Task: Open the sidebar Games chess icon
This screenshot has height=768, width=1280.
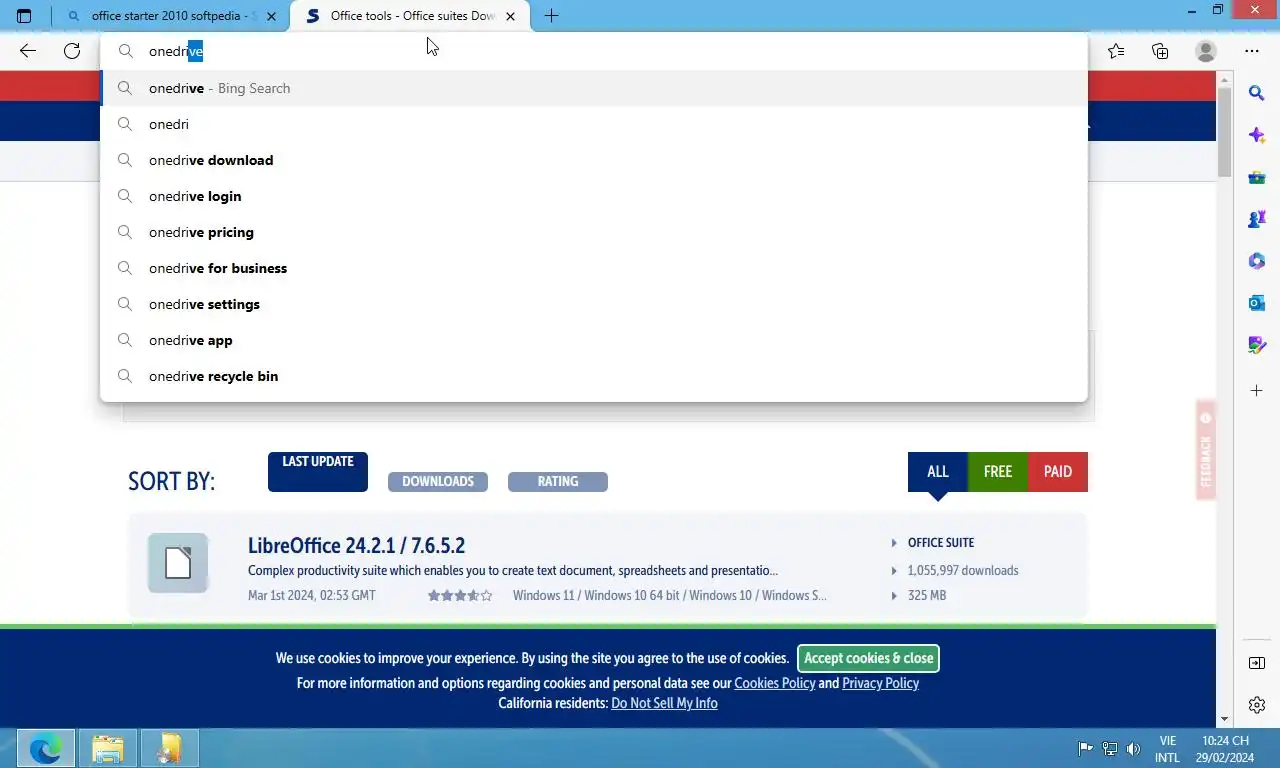Action: click(x=1257, y=219)
